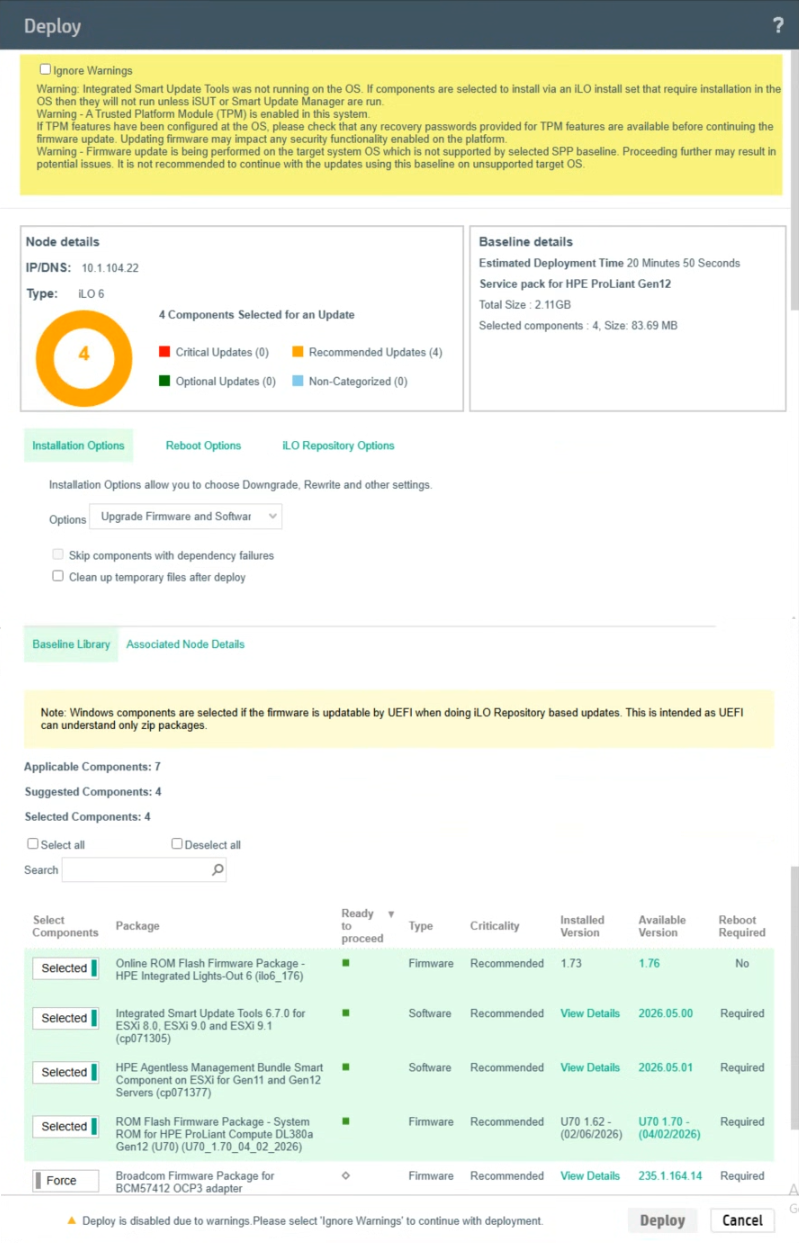The height and width of the screenshot is (1247, 799).
Task: Open the Options dropdown Upgrade Firmware and Software
Action: (x=186, y=516)
